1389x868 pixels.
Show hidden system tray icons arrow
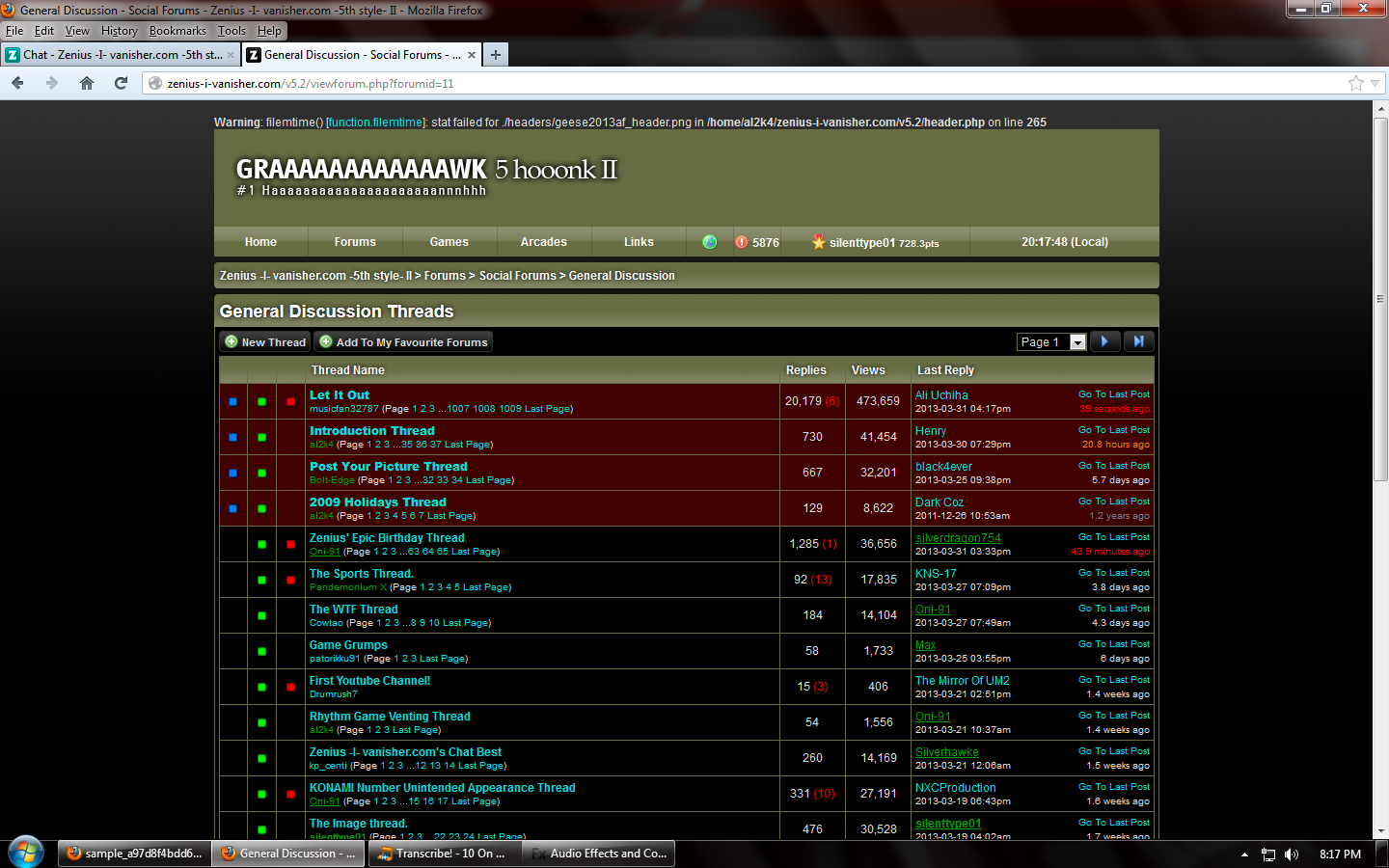(x=1244, y=854)
